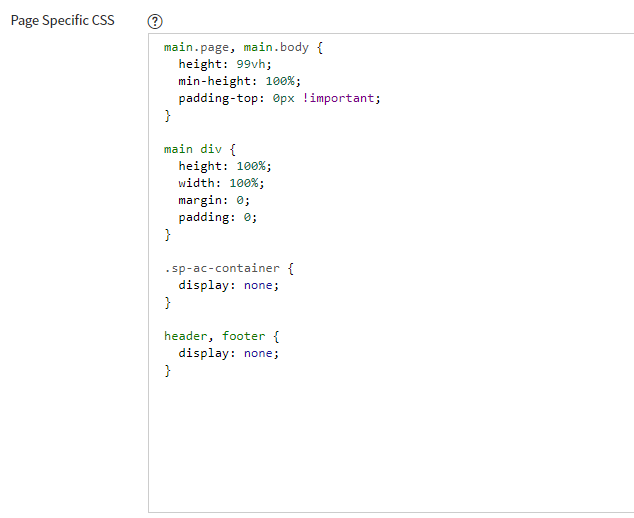Place cursor on height: 99vh line
Screen dimensions: 634x518
click(x=225, y=64)
